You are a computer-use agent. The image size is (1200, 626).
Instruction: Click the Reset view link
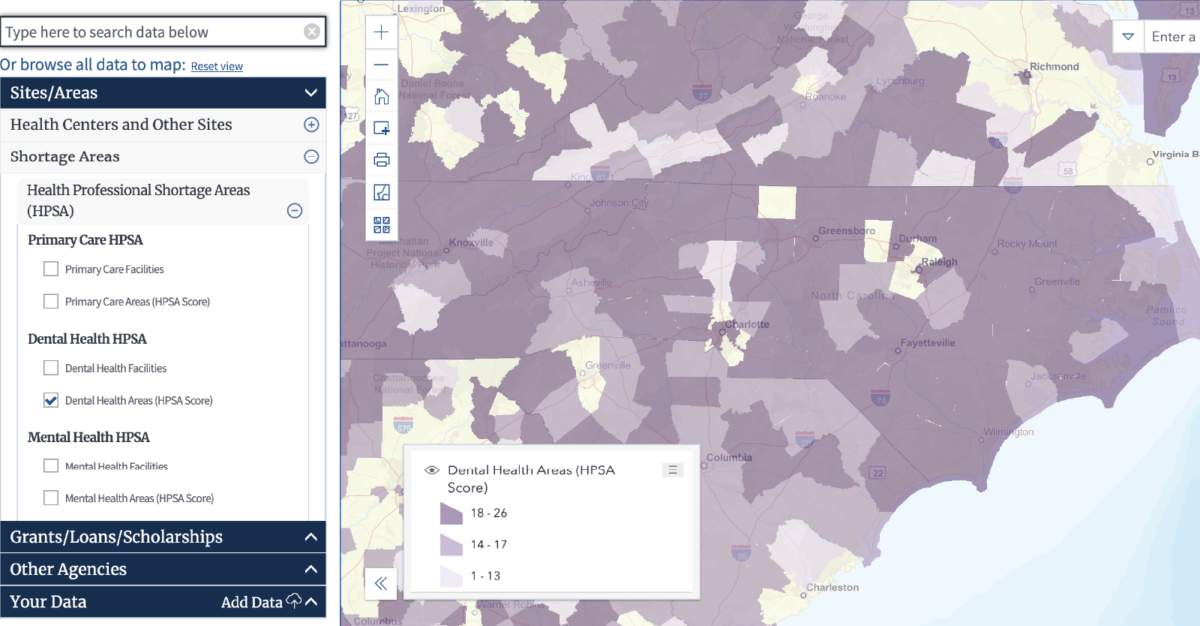click(216, 66)
